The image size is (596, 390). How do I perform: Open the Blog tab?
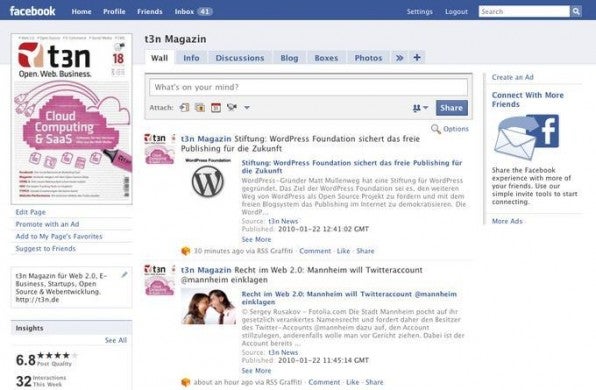tap(289, 58)
